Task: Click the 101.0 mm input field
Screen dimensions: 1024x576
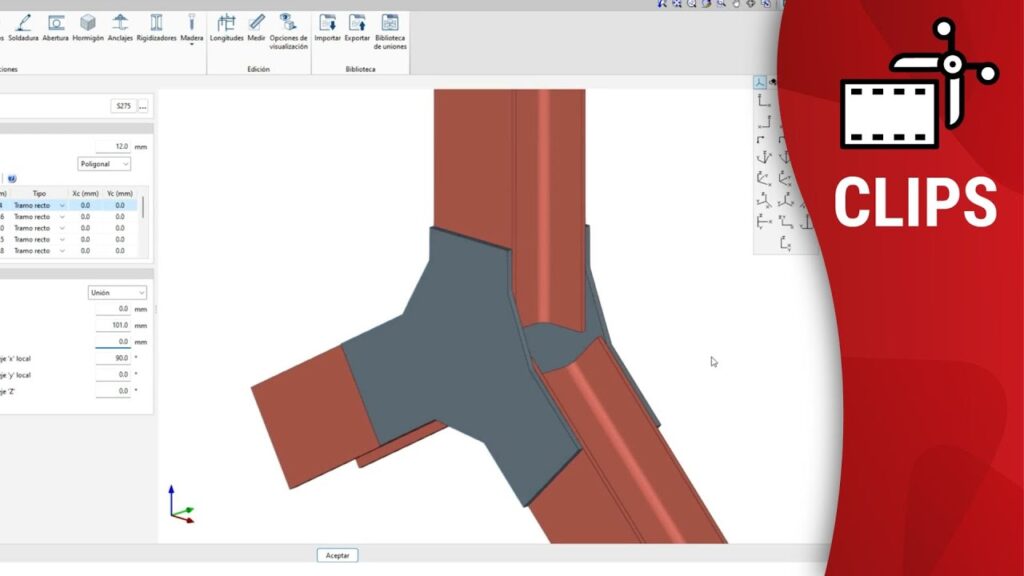Action: 113,325
